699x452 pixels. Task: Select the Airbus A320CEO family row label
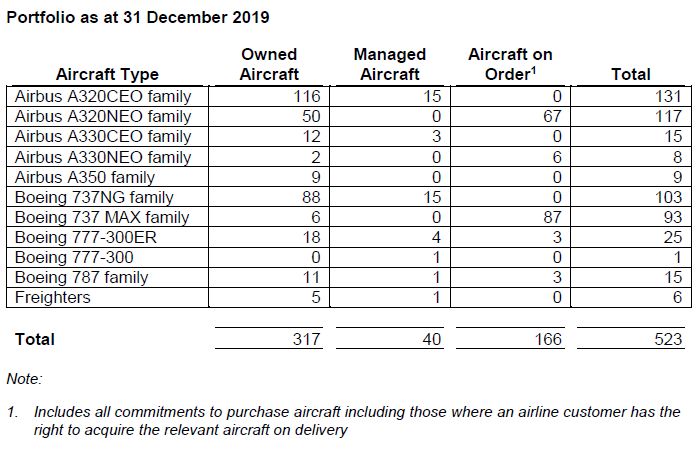pyautogui.click(x=103, y=96)
